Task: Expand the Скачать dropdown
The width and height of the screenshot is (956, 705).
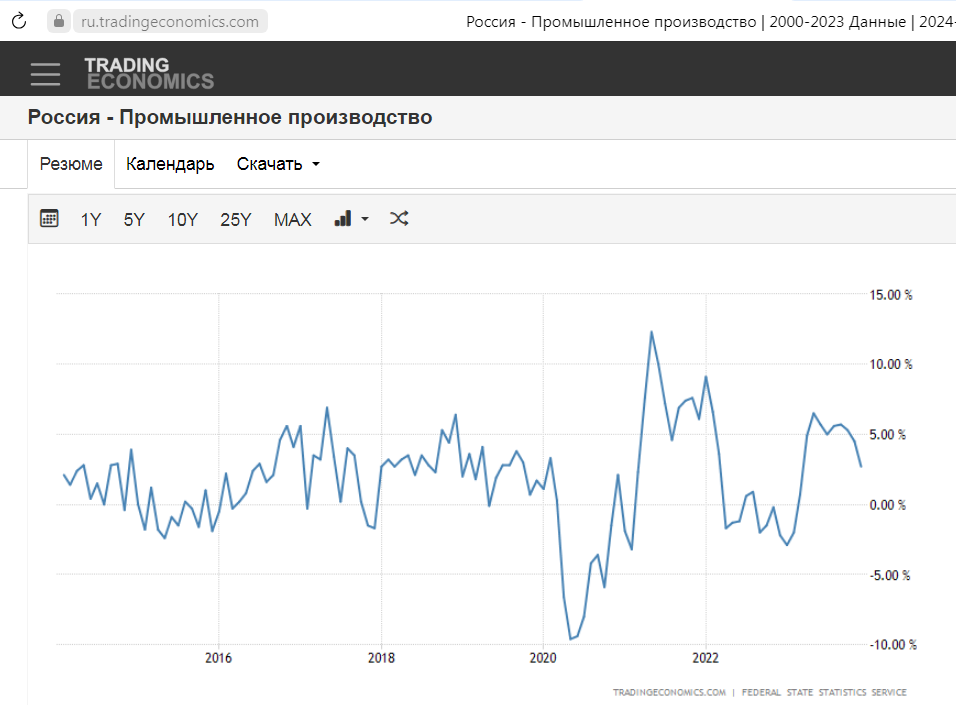Action: coord(278,164)
